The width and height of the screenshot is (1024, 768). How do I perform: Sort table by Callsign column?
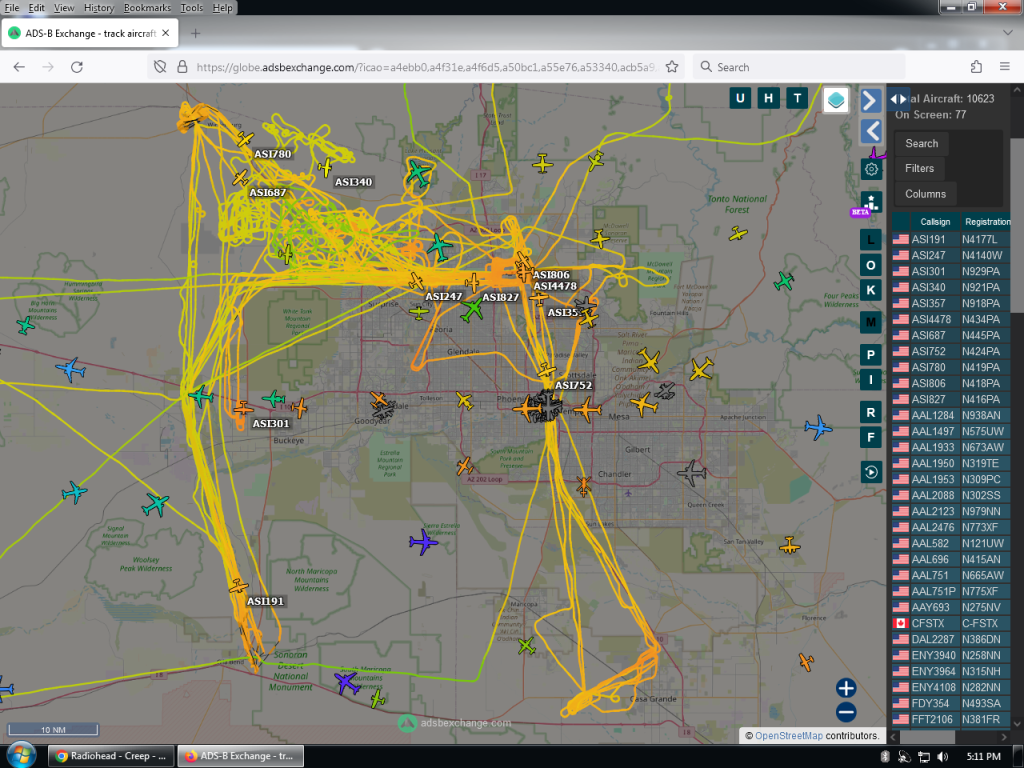(x=935, y=222)
